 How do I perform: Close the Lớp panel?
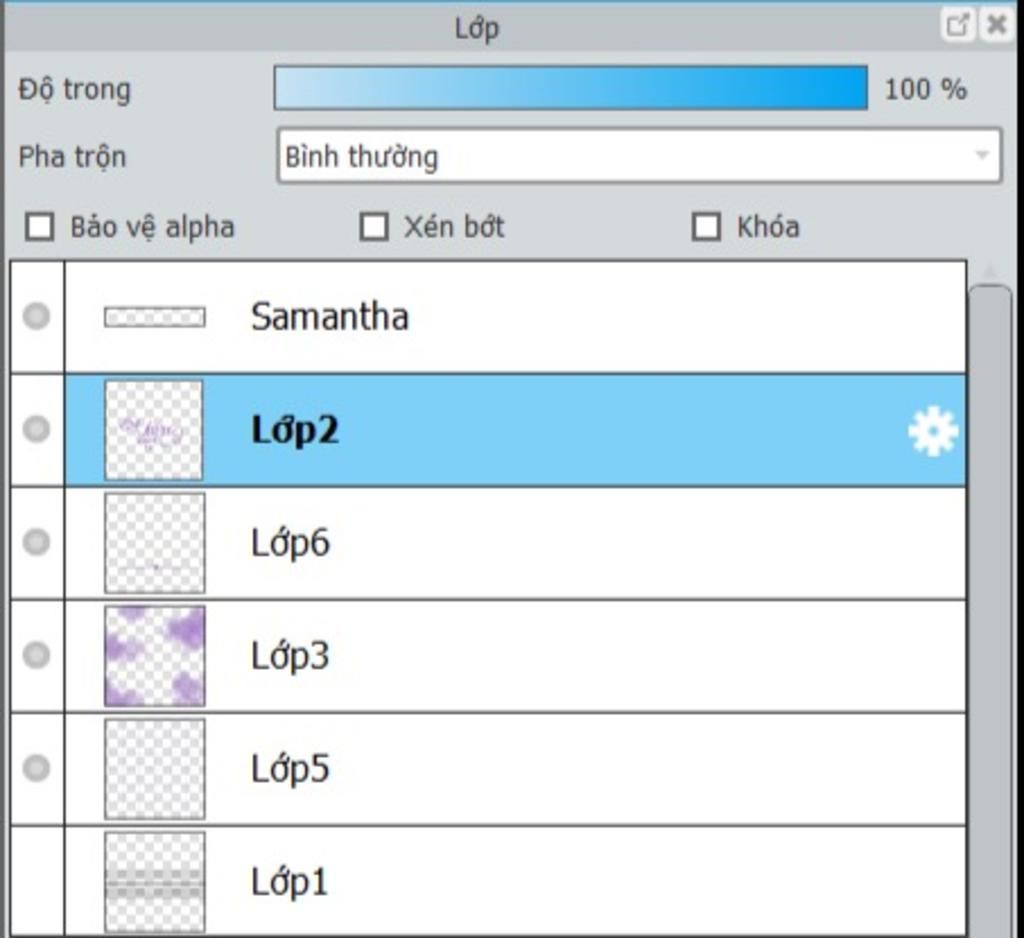point(997,25)
